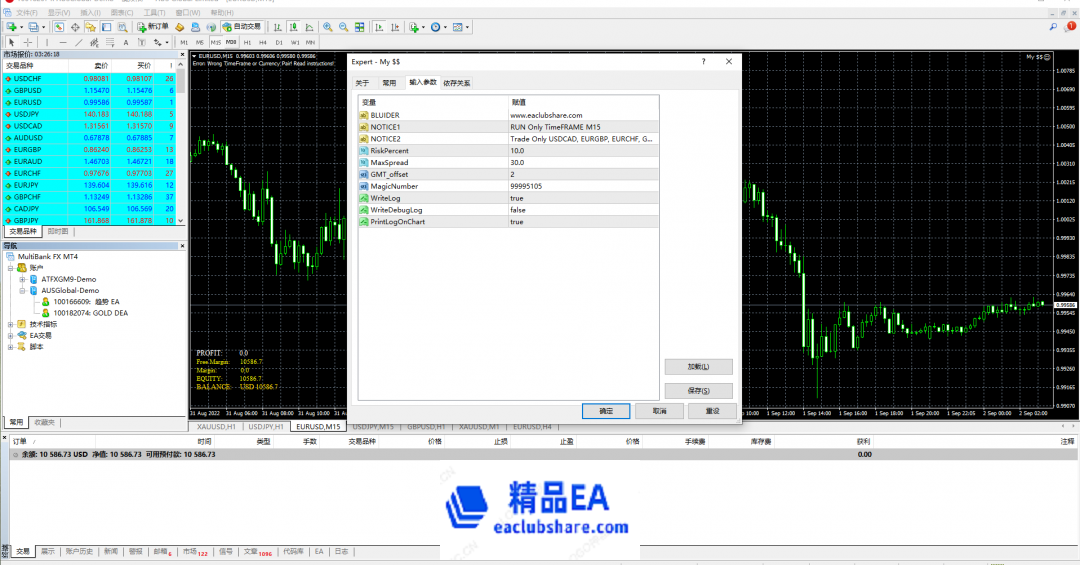
Task: Expand the 技术指标 indicators tree node
Action: 10,325
